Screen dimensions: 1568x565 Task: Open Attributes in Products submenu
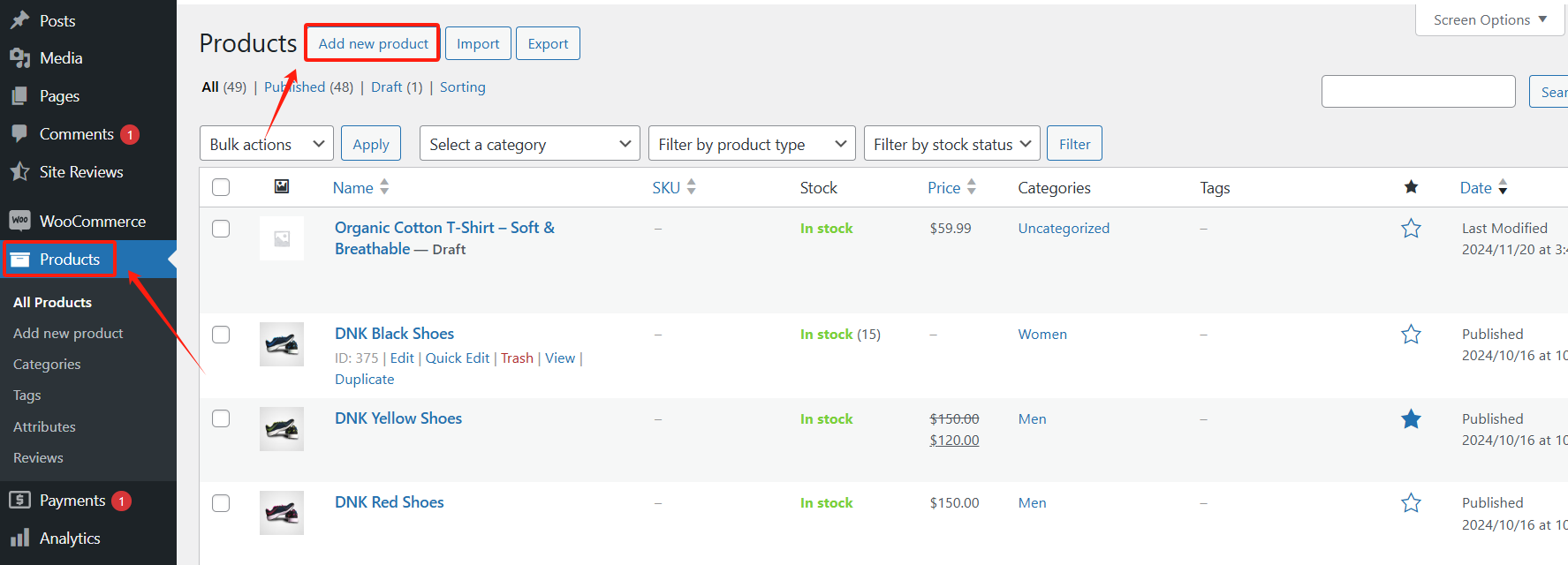(x=44, y=427)
